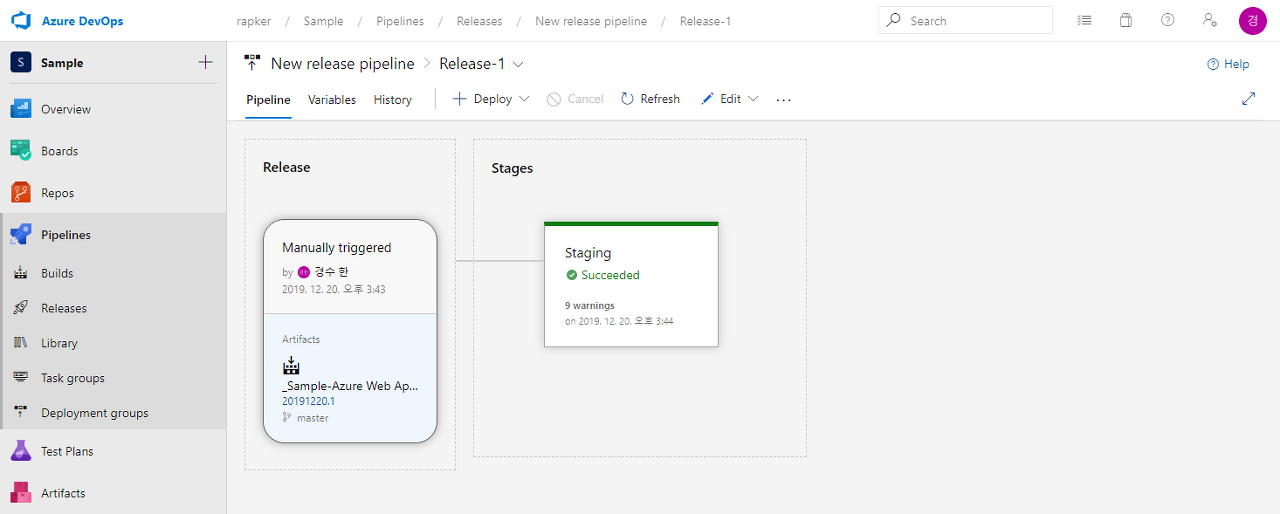Click the Release-1 breadcrumb
This screenshot has width=1280, height=514.
(705, 21)
